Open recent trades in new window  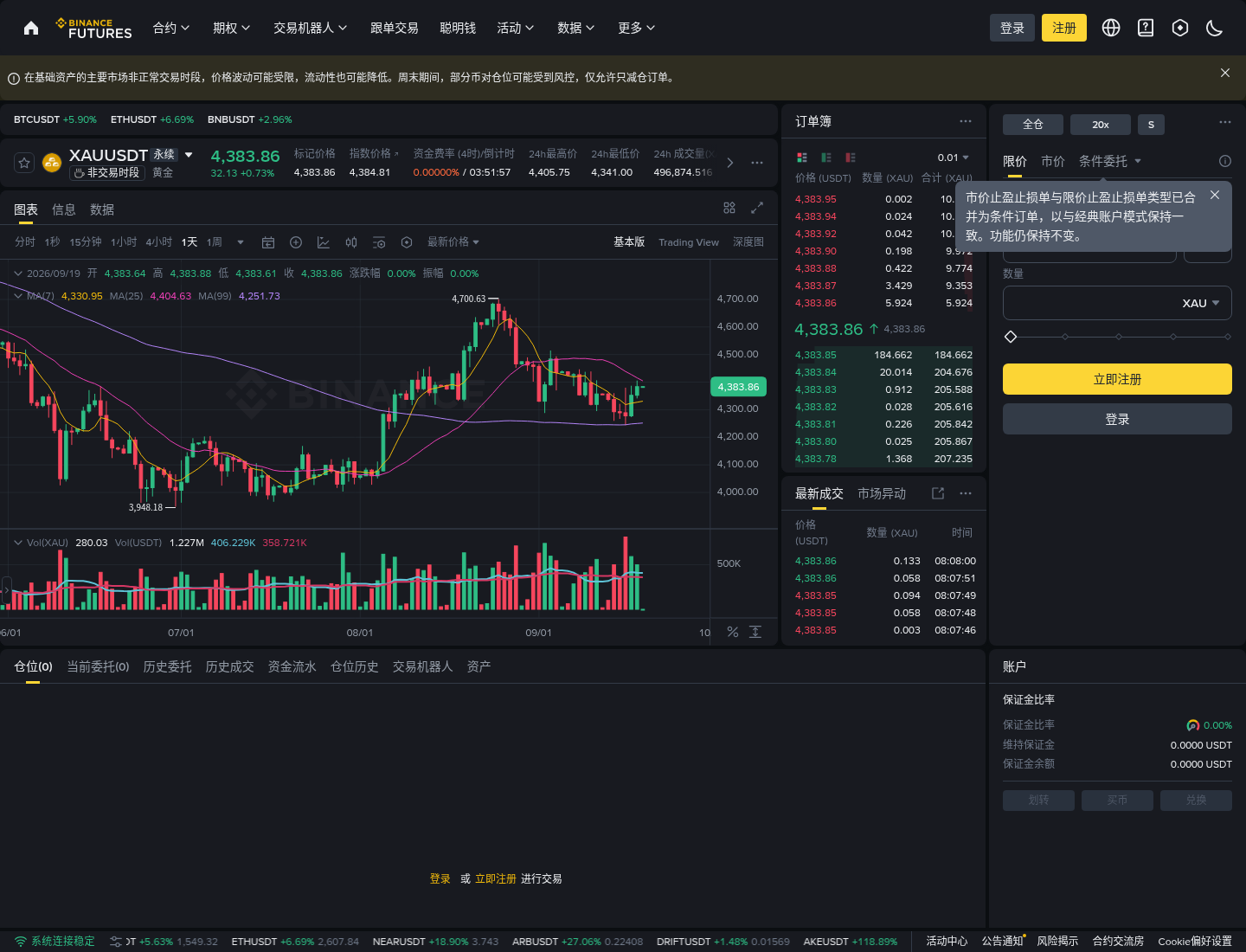click(938, 493)
